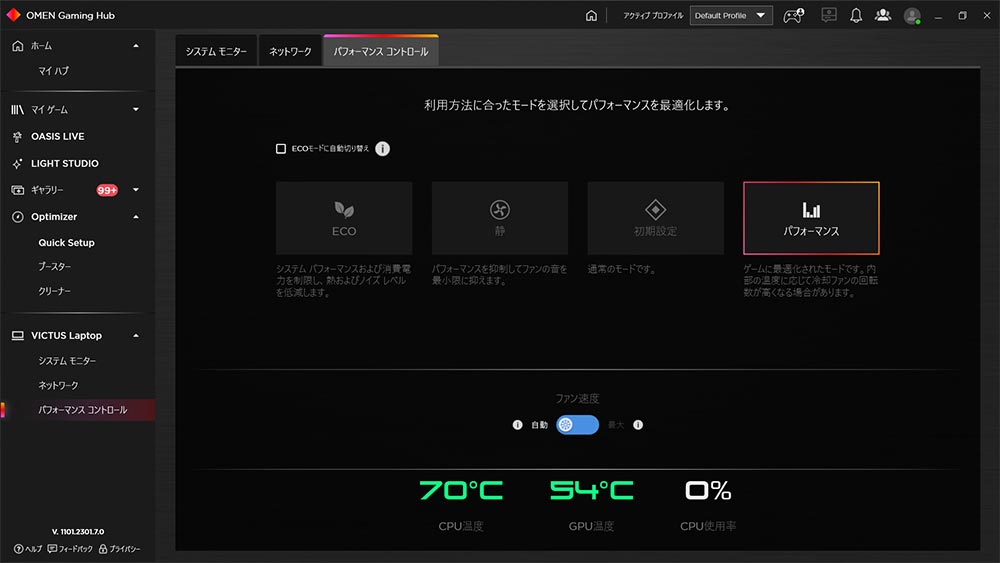Open OASIS LIVE from the sidebar
This screenshot has height=563, width=1000.
(x=57, y=136)
